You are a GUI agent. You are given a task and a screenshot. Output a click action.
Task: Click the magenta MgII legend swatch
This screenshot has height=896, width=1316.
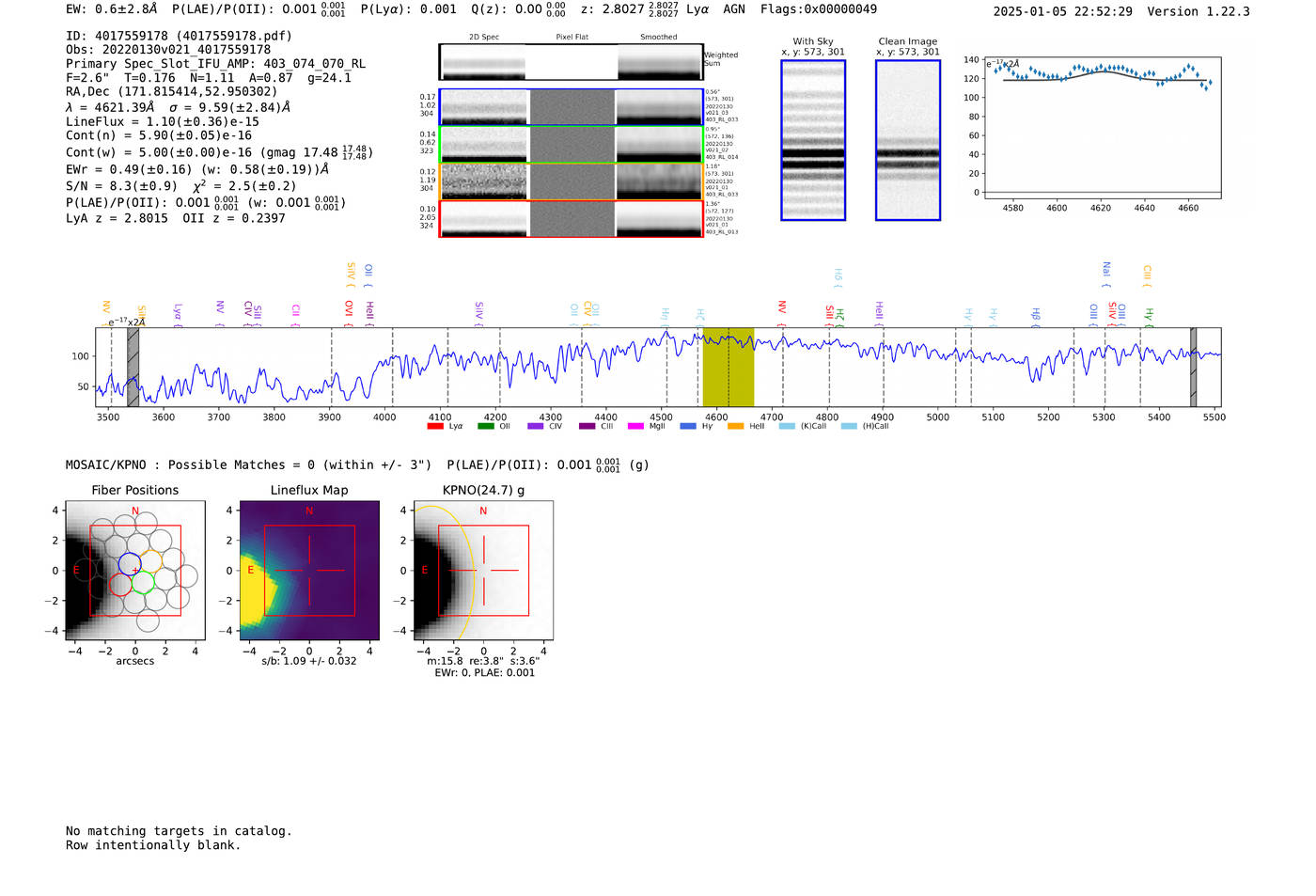pyautogui.click(x=635, y=427)
